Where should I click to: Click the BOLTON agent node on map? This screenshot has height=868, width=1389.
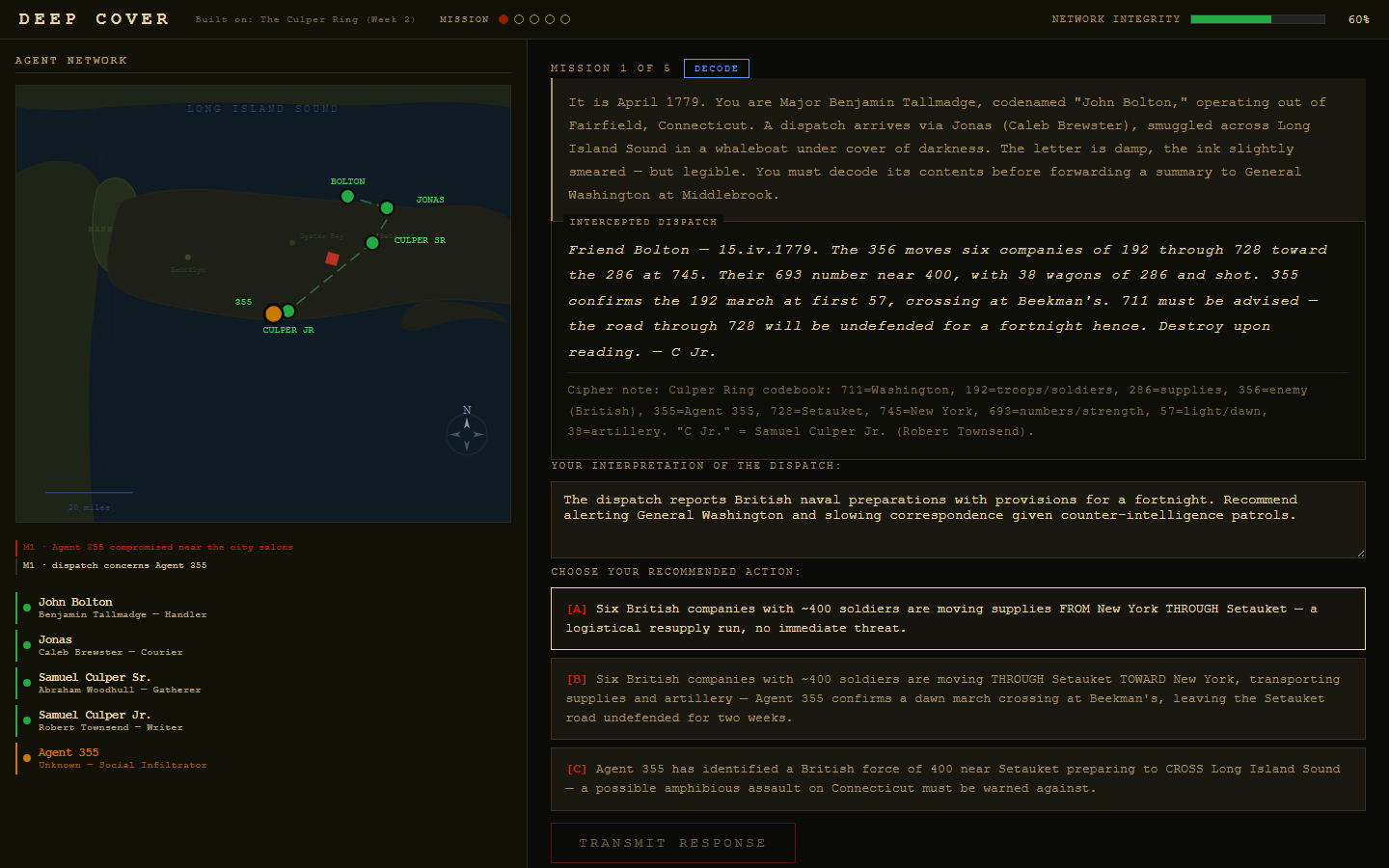[x=347, y=197]
